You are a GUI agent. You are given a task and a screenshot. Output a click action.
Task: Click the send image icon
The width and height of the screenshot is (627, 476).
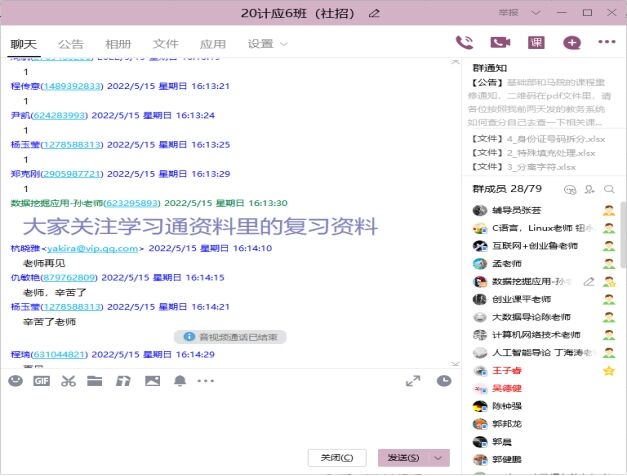coord(152,381)
